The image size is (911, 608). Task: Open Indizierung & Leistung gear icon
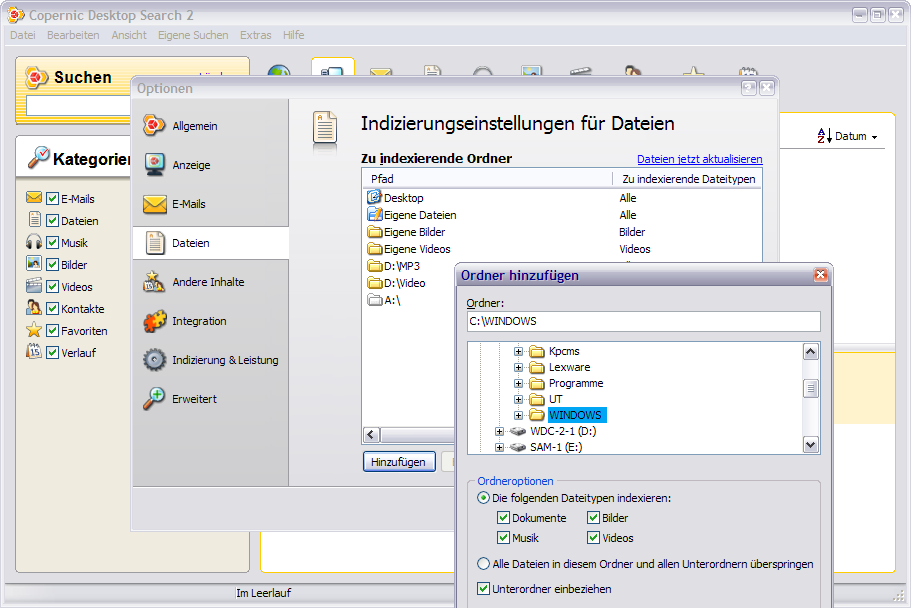pyautogui.click(x=155, y=360)
